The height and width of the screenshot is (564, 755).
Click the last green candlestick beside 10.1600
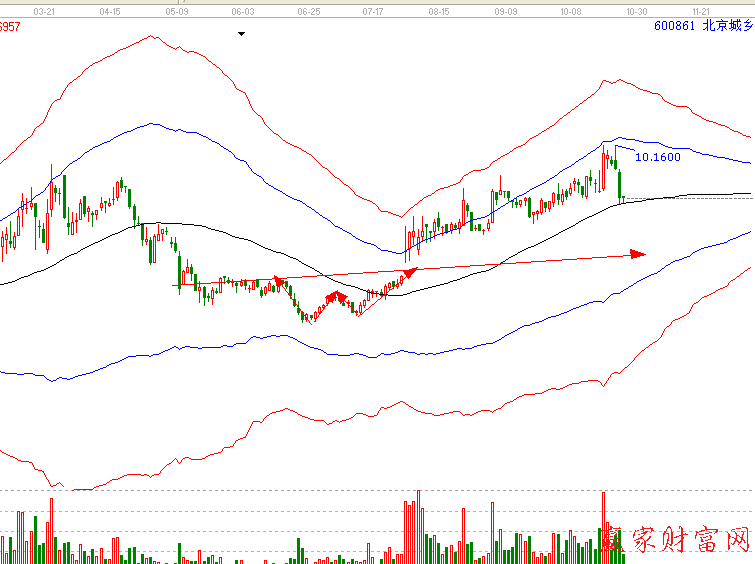pyautogui.click(x=621, y=184)
